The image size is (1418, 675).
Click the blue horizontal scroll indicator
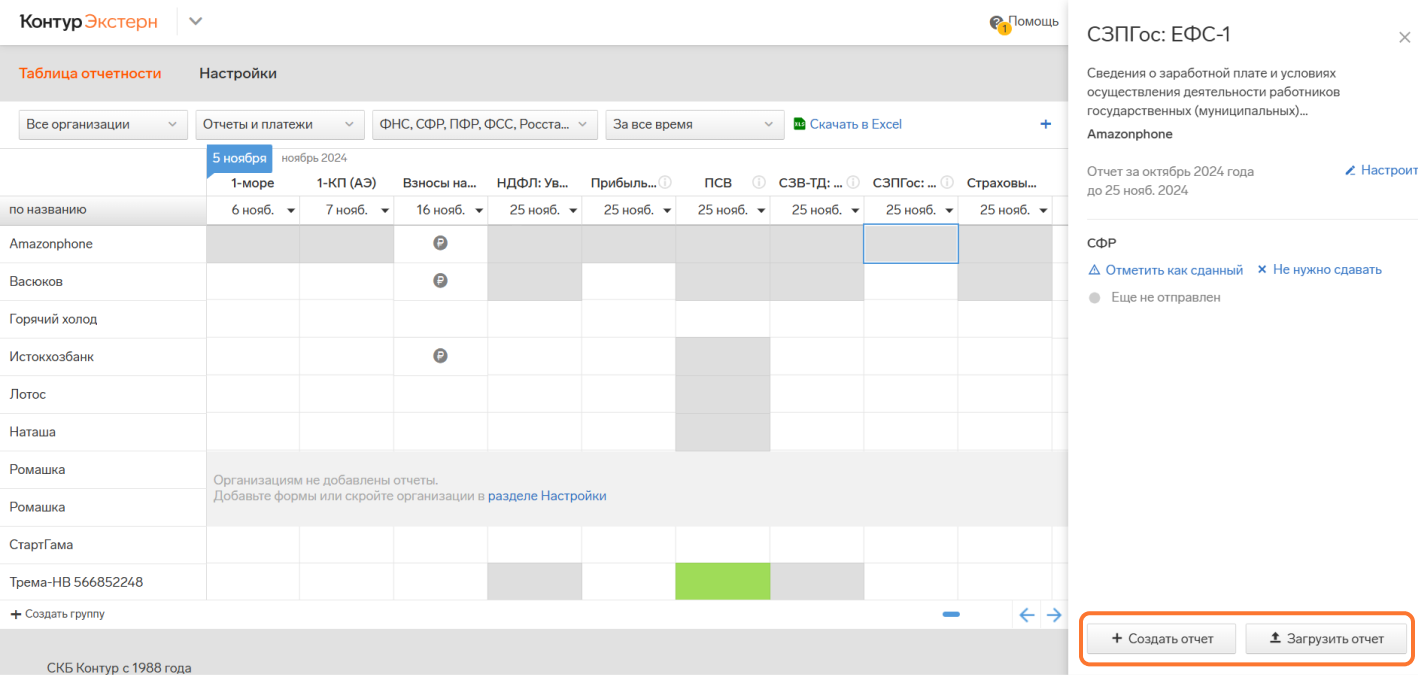click(951, 614)
